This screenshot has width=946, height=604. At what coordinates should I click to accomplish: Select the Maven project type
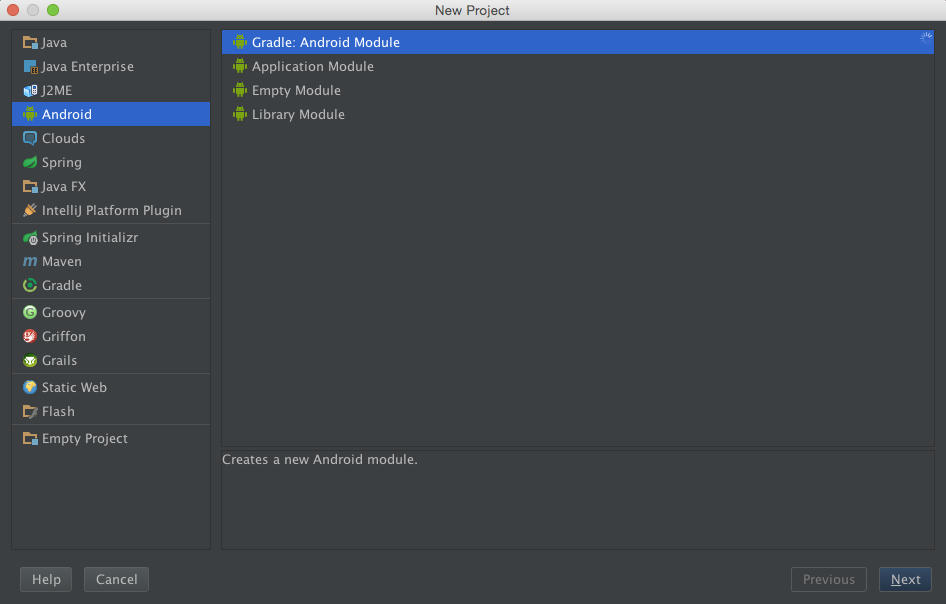(111, 261)
